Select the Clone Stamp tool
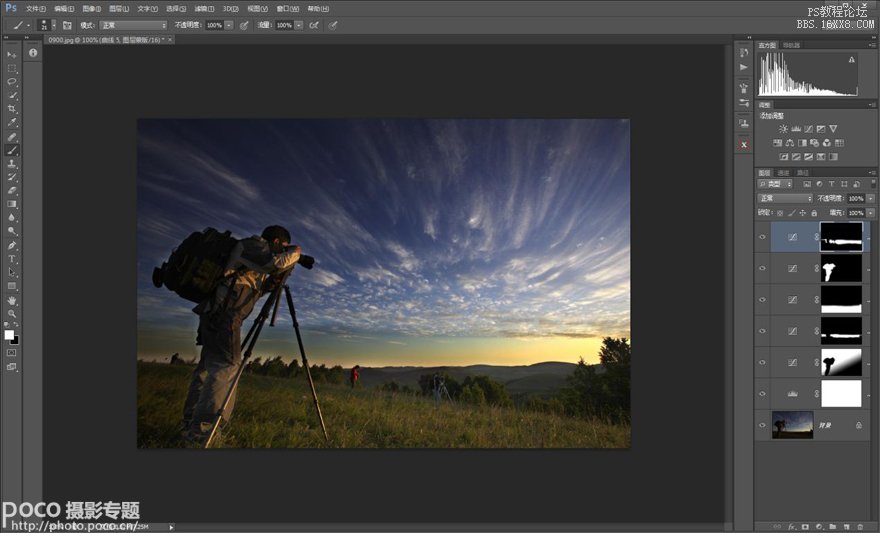 pos(11,163)
